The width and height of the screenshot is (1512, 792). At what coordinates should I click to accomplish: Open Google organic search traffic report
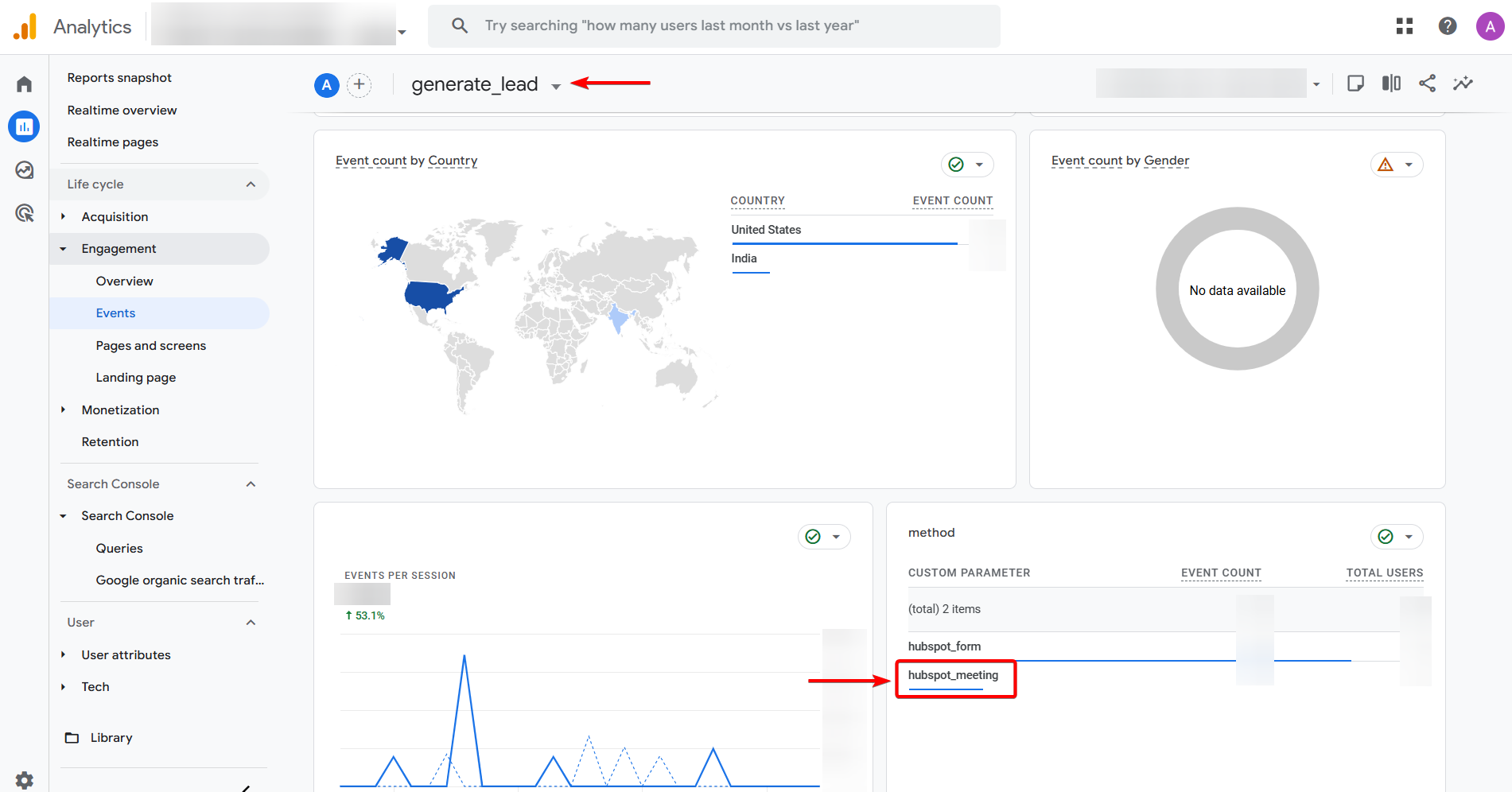point(180,580)
